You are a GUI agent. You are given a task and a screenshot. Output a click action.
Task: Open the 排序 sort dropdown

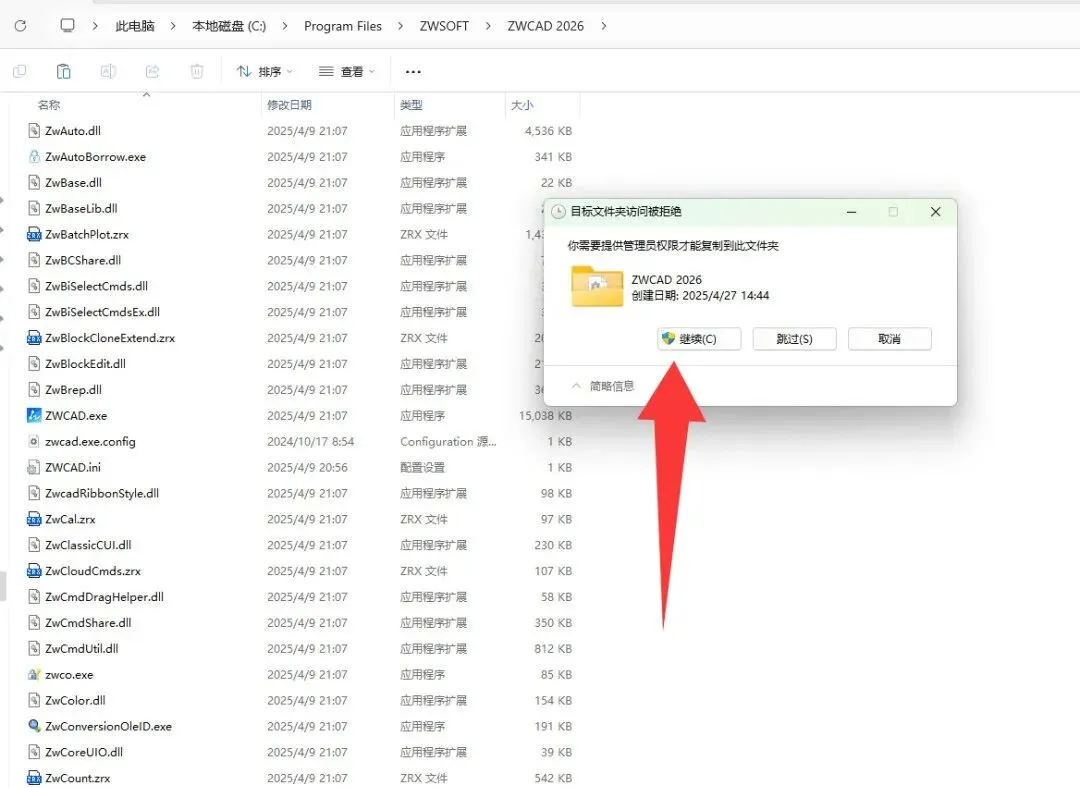[x=264, y=72]
